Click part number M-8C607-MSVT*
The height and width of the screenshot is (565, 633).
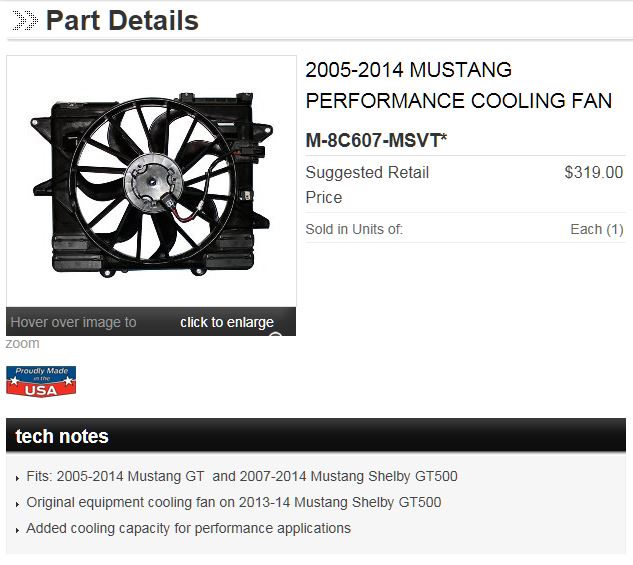376,140
